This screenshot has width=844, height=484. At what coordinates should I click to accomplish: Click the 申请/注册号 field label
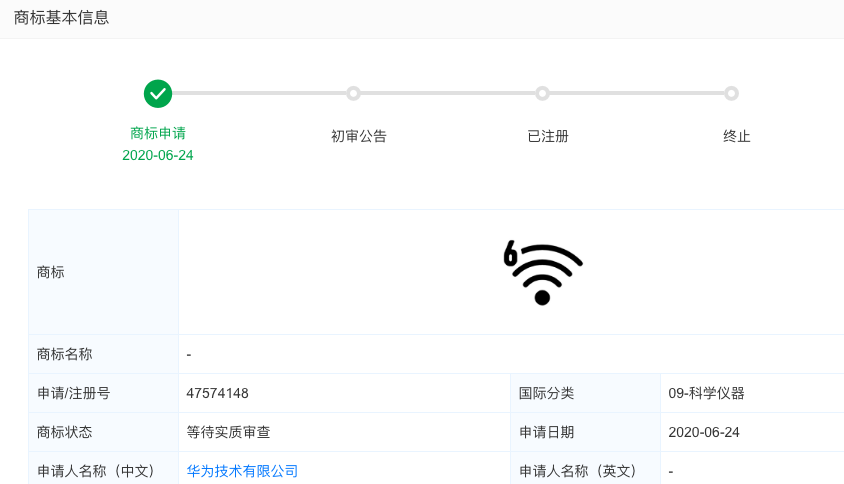pyautogui.click(x=73, y=393)
